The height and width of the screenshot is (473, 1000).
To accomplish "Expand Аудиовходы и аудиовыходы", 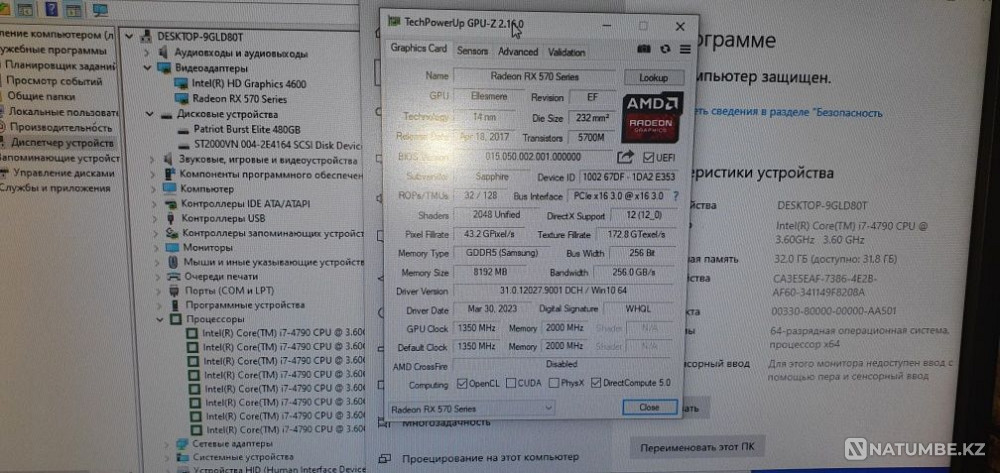I will tap(147, 53).
